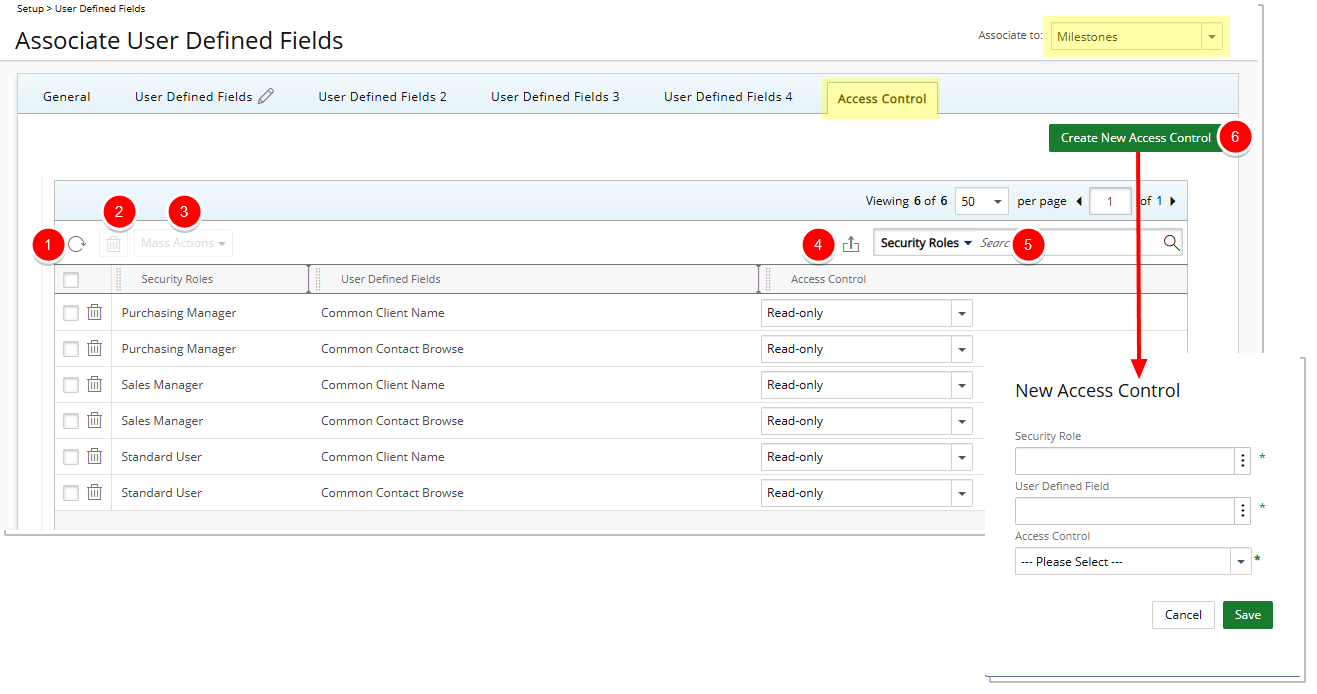Click the export icon above the grid
This screenshot has height=694, width=1317.
click(x=851, y=242)
